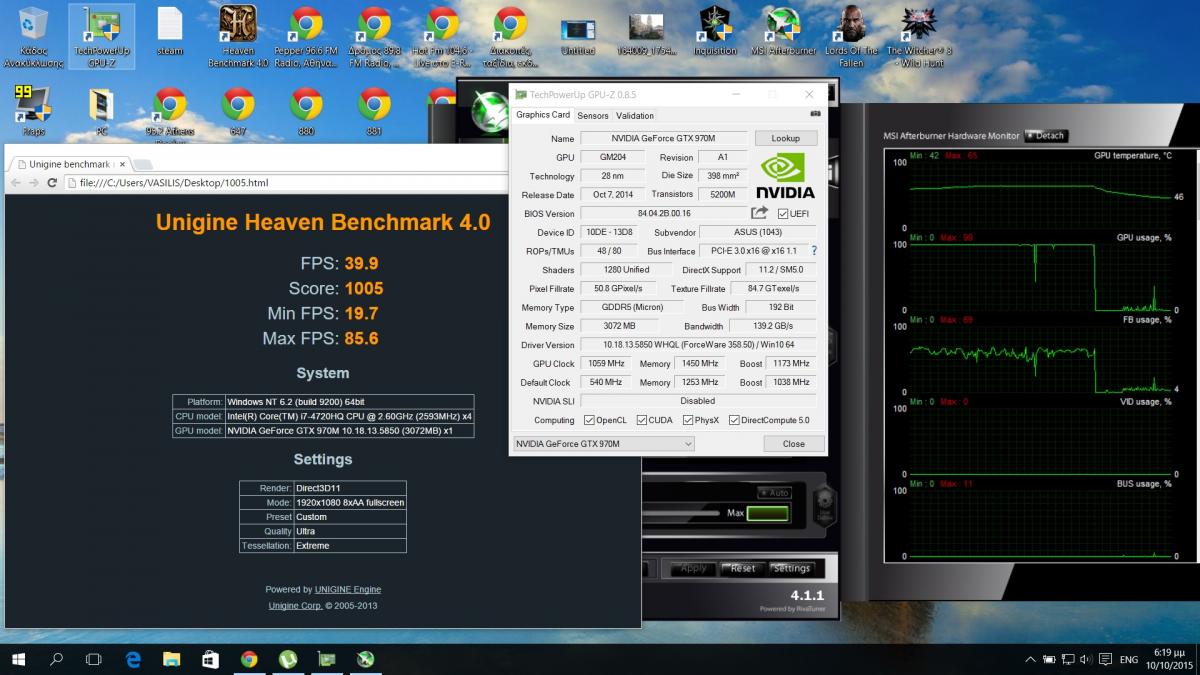Switch to the Validation tab in GPU-Z
1200x675 pixels.
click(x=635, y=116)
